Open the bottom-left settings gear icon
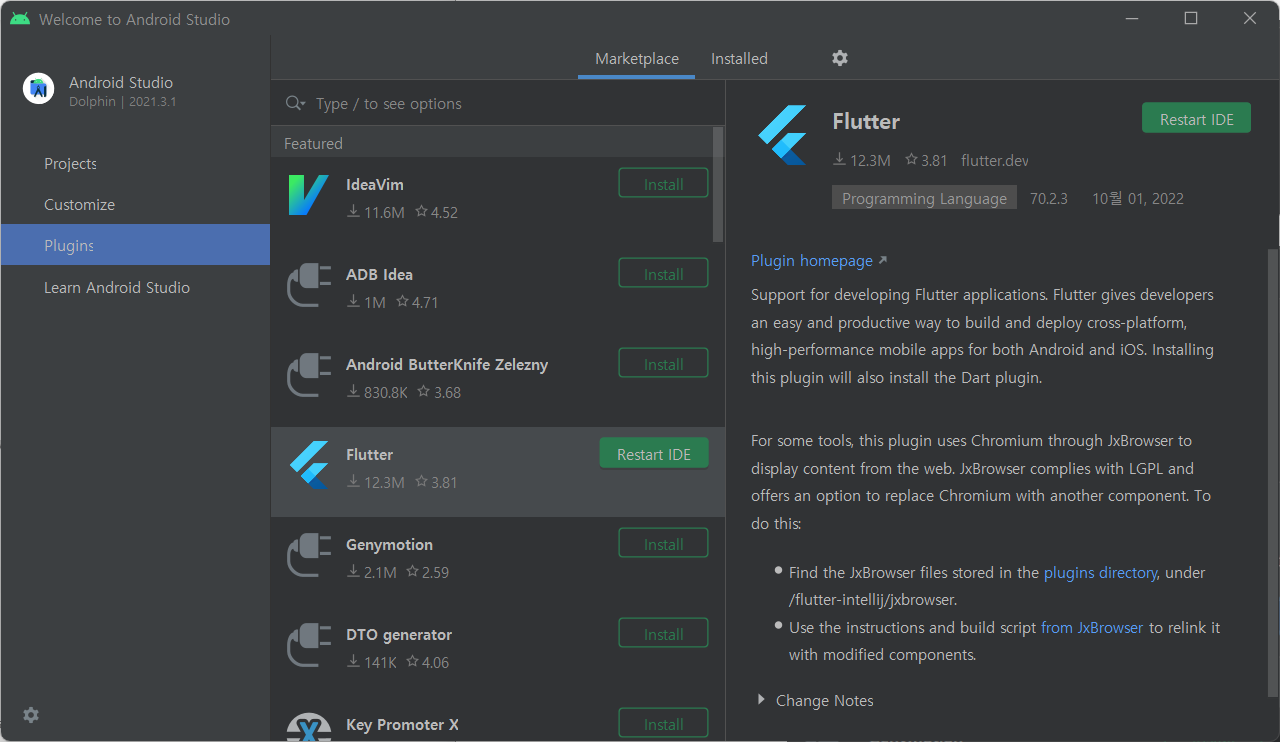 click(x=31, y=715)
